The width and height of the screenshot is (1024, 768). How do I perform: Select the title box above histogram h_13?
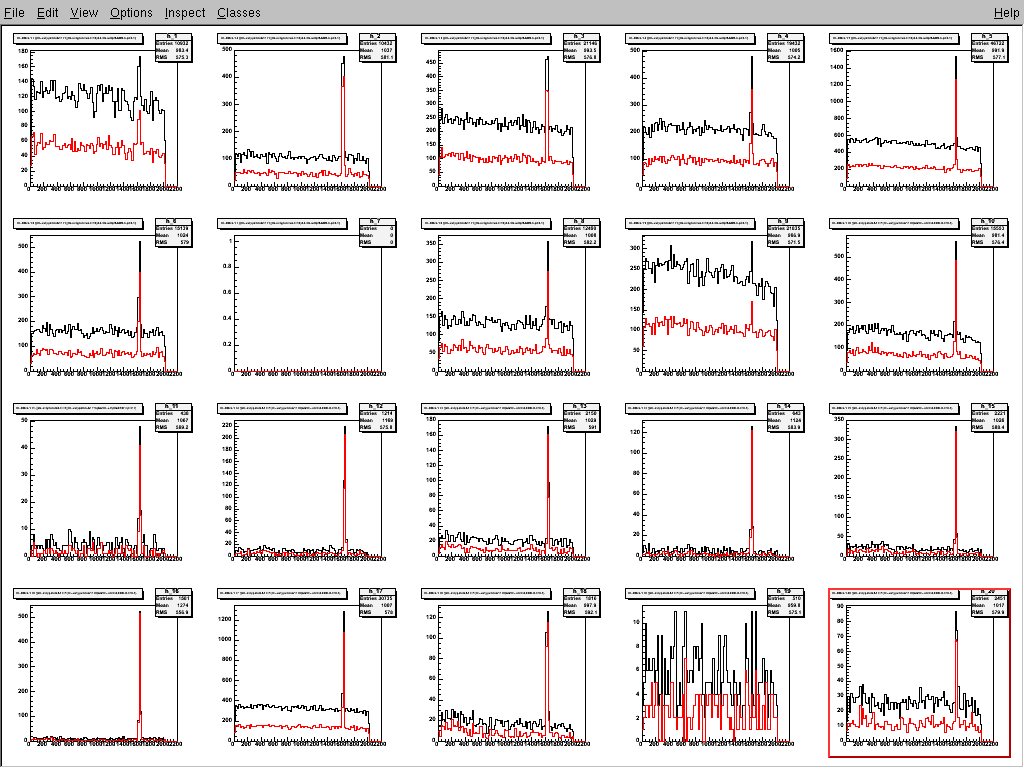click(486, 408)
